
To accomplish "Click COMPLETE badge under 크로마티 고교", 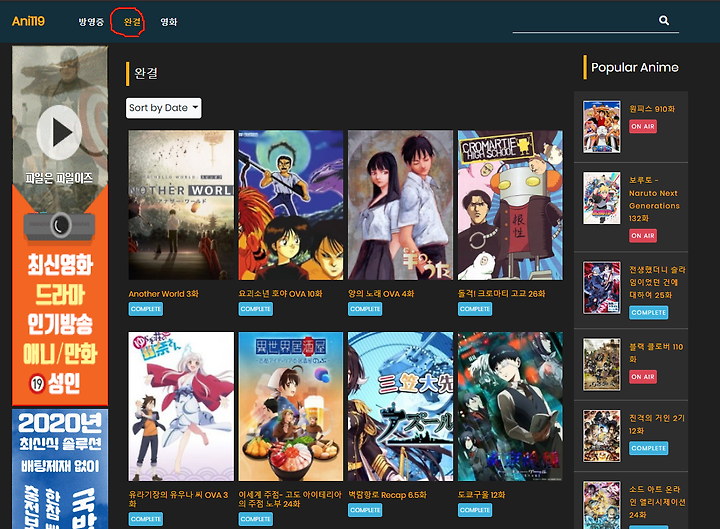I will coord(475,309).
